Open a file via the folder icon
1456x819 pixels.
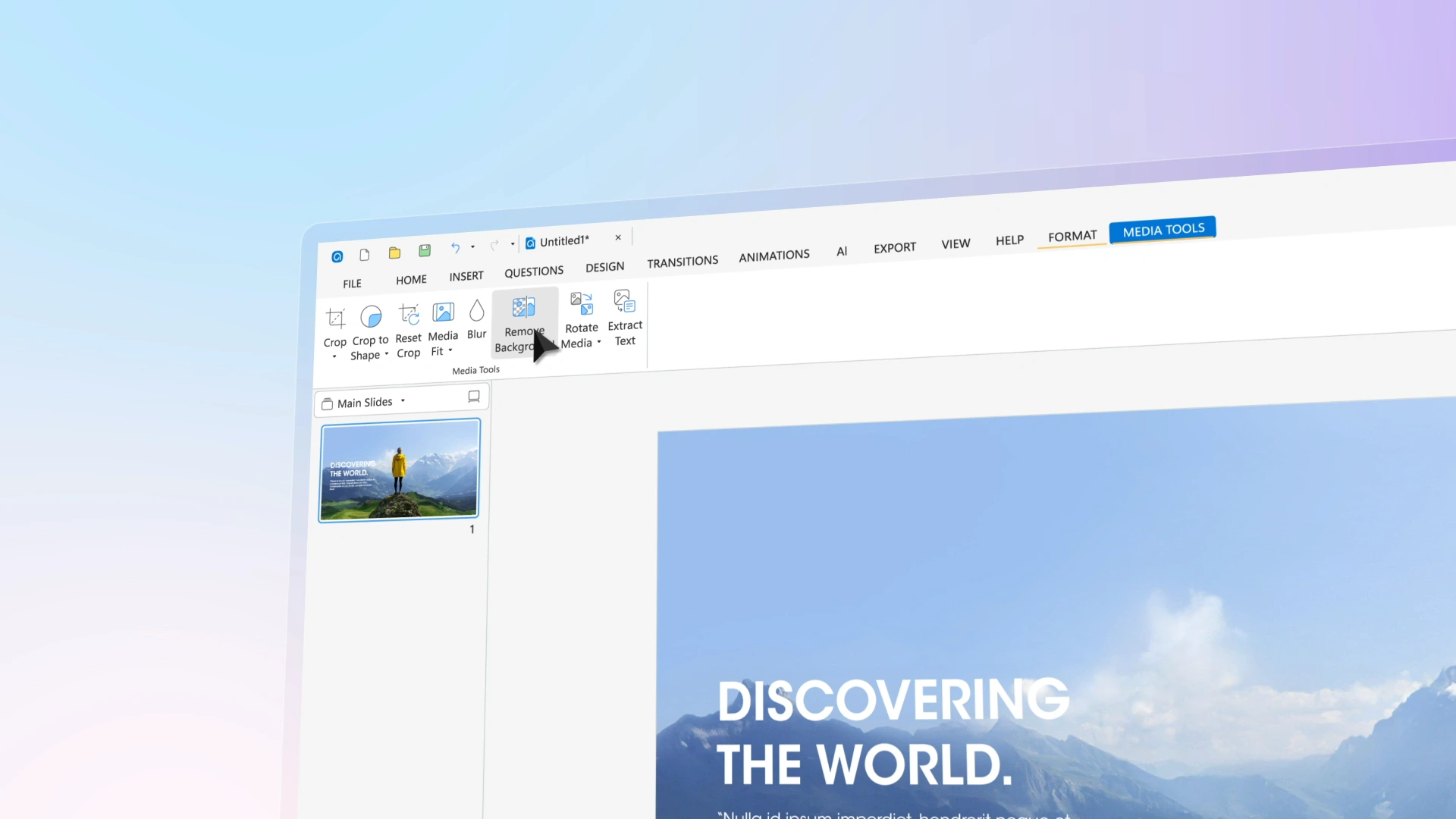click(394, 253)
